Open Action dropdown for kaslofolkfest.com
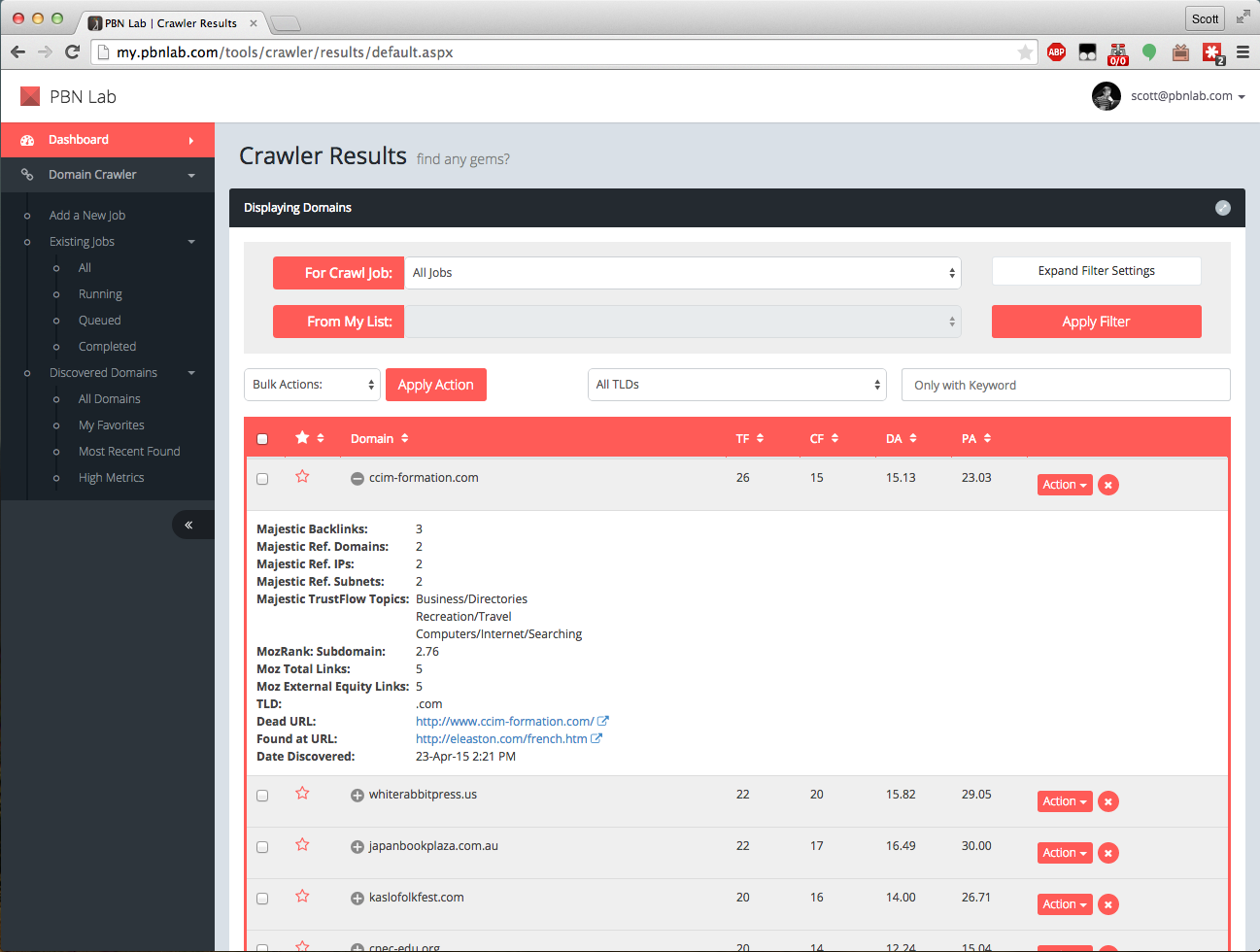The width and height of the screenshot is (1260, 952). click(x=1065, y=904)
